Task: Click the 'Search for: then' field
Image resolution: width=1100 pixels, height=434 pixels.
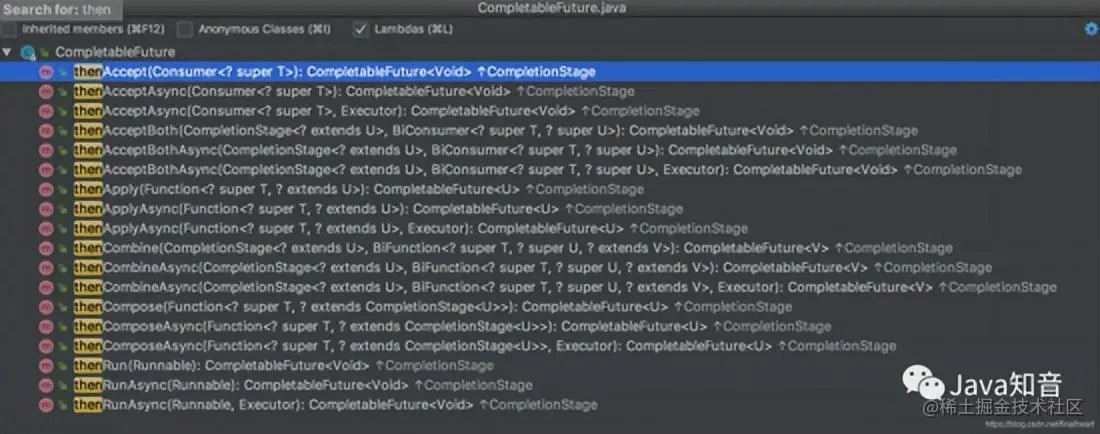Action: 60,9
